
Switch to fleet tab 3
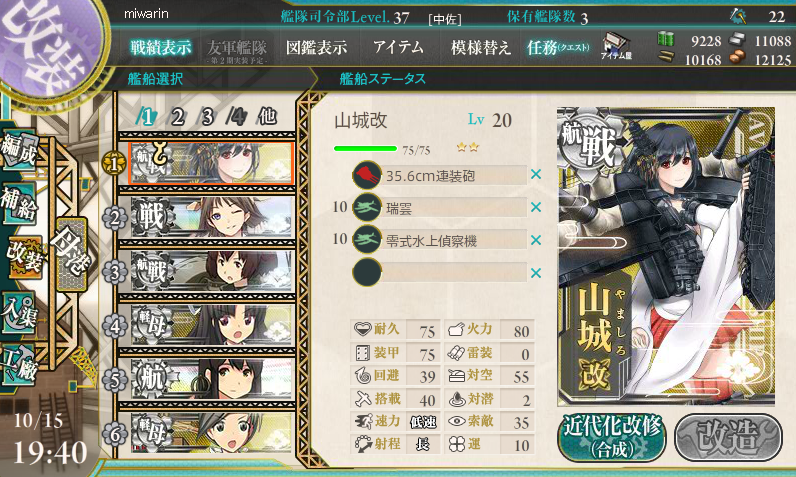pos(207,117)
